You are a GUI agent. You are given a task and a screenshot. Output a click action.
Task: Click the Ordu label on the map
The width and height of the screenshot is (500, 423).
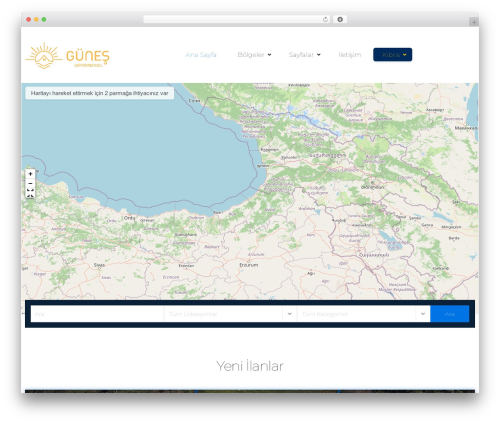coord(129,218)
